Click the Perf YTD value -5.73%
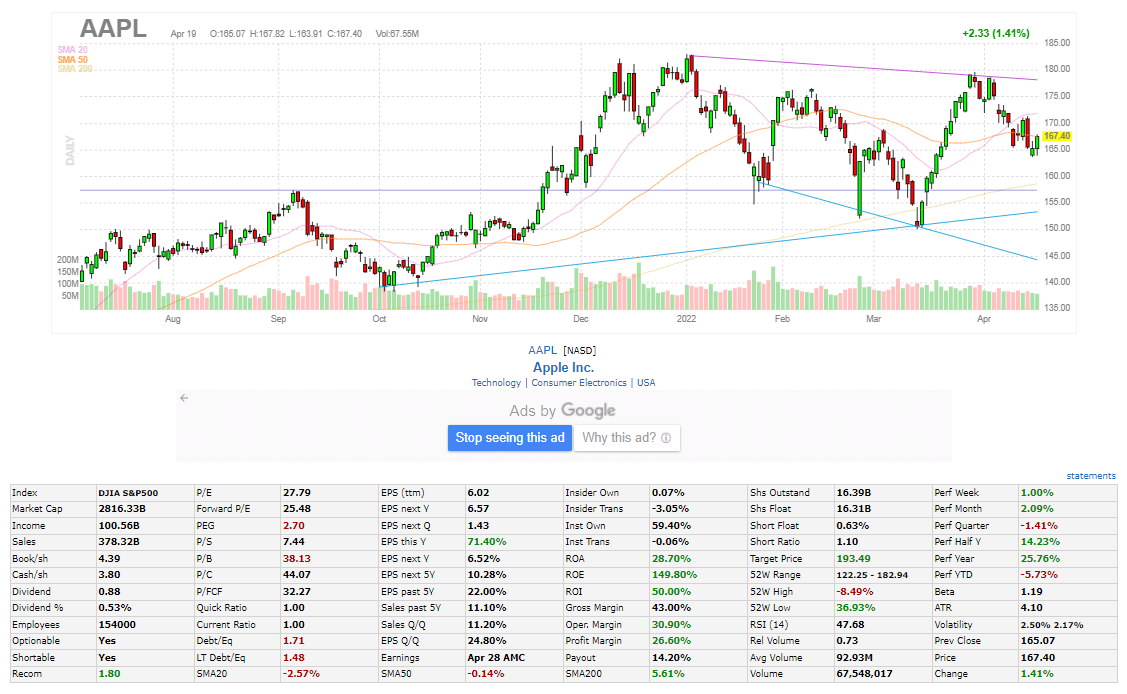The height and width of the screenshot is (694, 1127). (x=1039, y=575)
